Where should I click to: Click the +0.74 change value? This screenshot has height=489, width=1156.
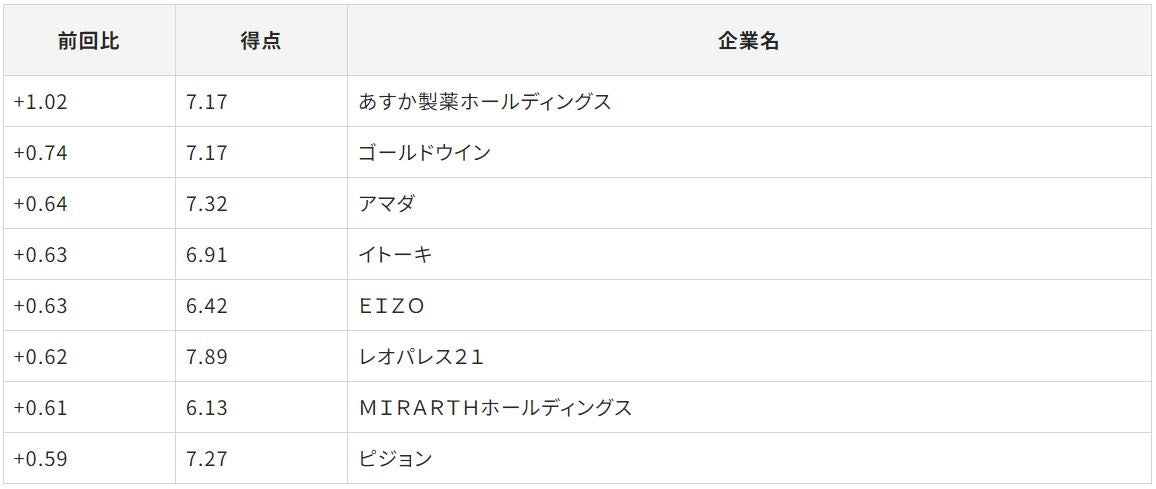40,153
